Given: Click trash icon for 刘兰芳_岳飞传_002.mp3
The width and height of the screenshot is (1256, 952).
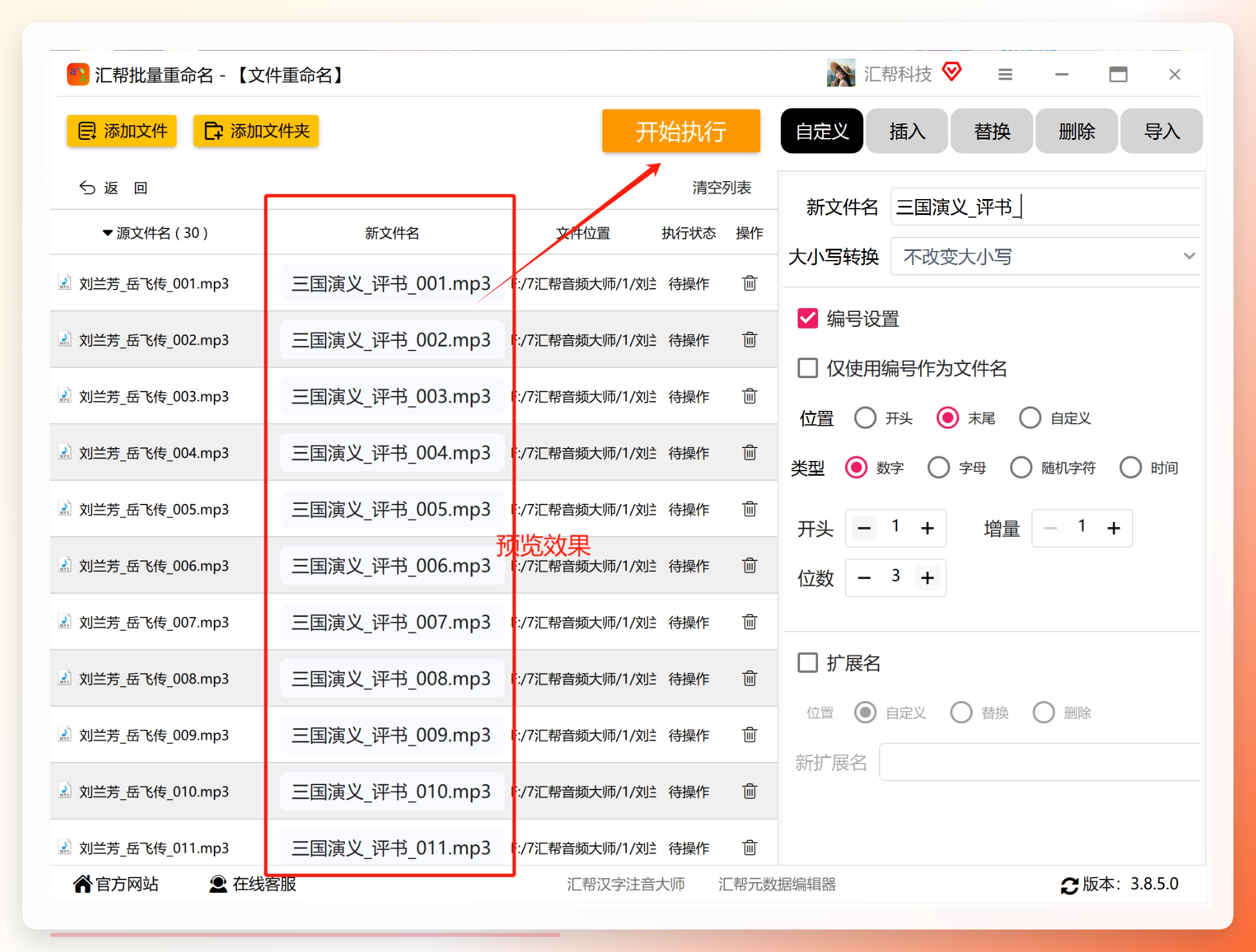Looking at the screenshot, I should pyautogui.click(x=749, y=340).
